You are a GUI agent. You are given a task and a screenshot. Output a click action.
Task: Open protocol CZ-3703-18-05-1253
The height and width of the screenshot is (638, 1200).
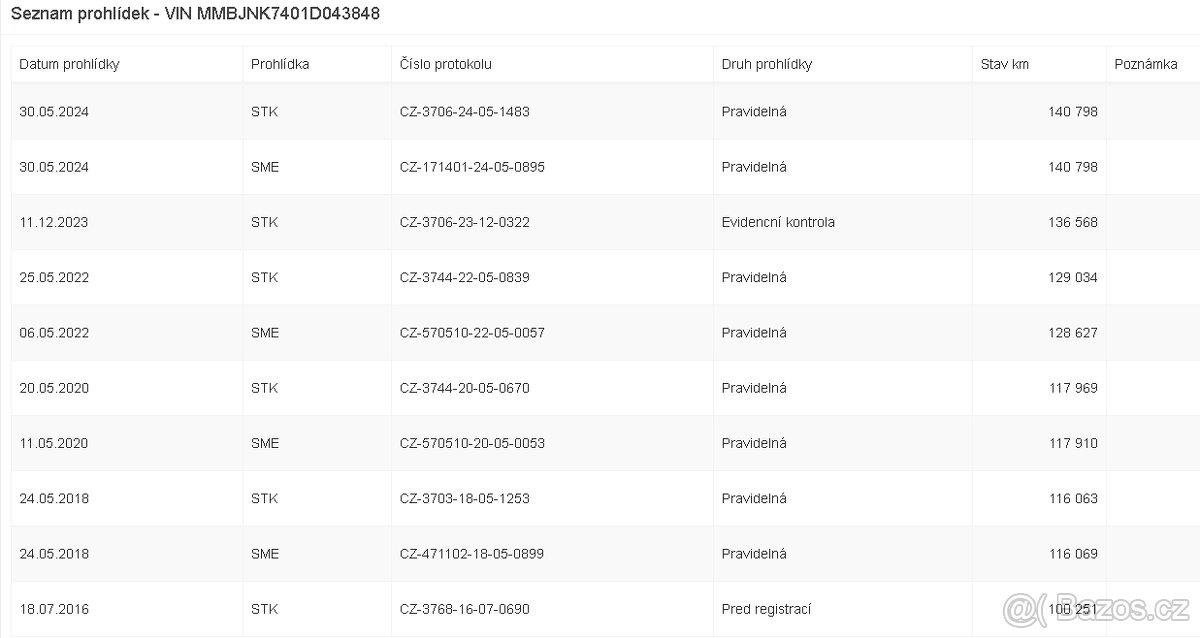(464, 498)
